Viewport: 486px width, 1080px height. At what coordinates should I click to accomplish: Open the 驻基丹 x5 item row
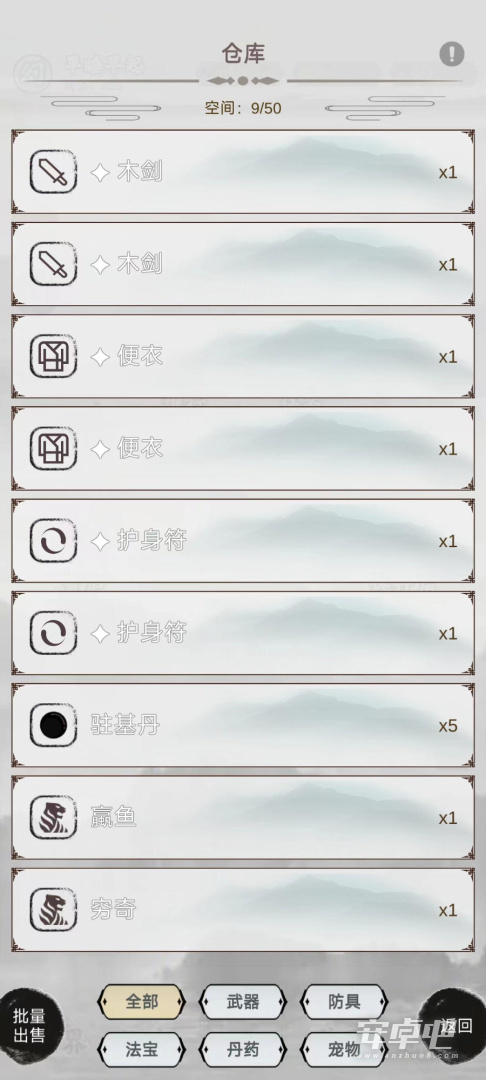click(x=243, y=725)
